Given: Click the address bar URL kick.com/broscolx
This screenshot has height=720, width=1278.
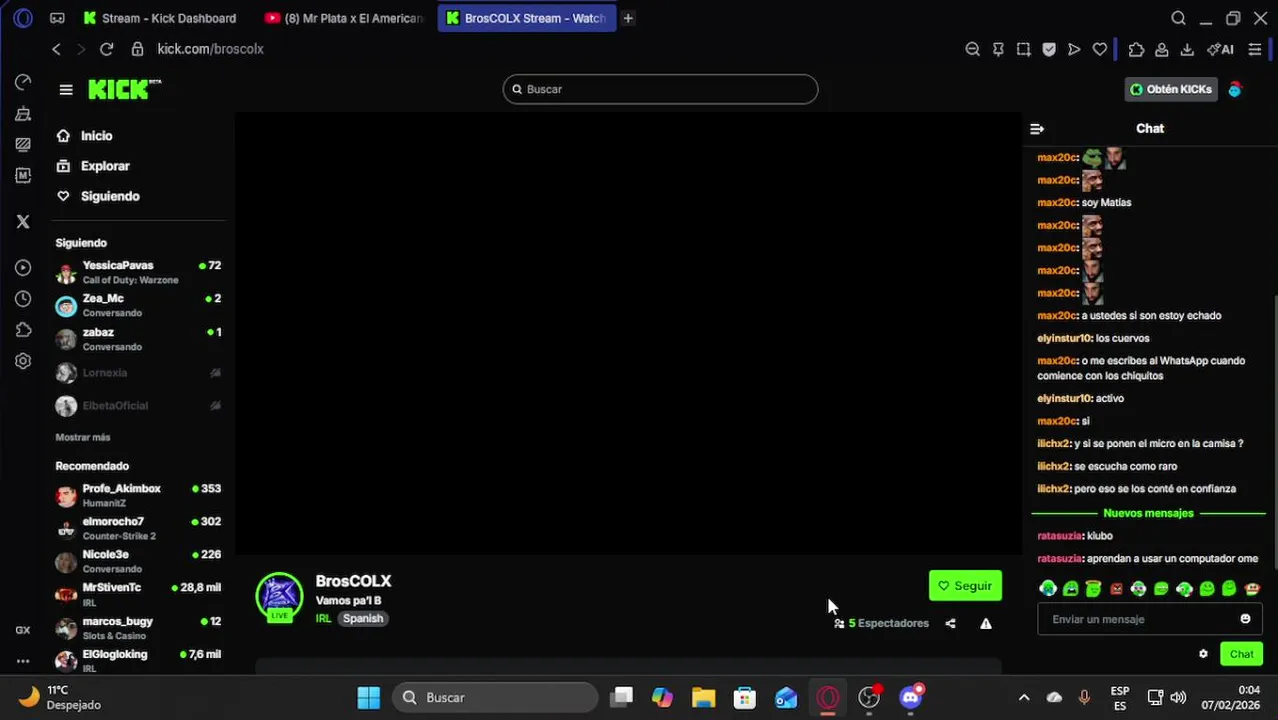Looking at the screenshot, I should pyautogui.click(x=210, y=49).
